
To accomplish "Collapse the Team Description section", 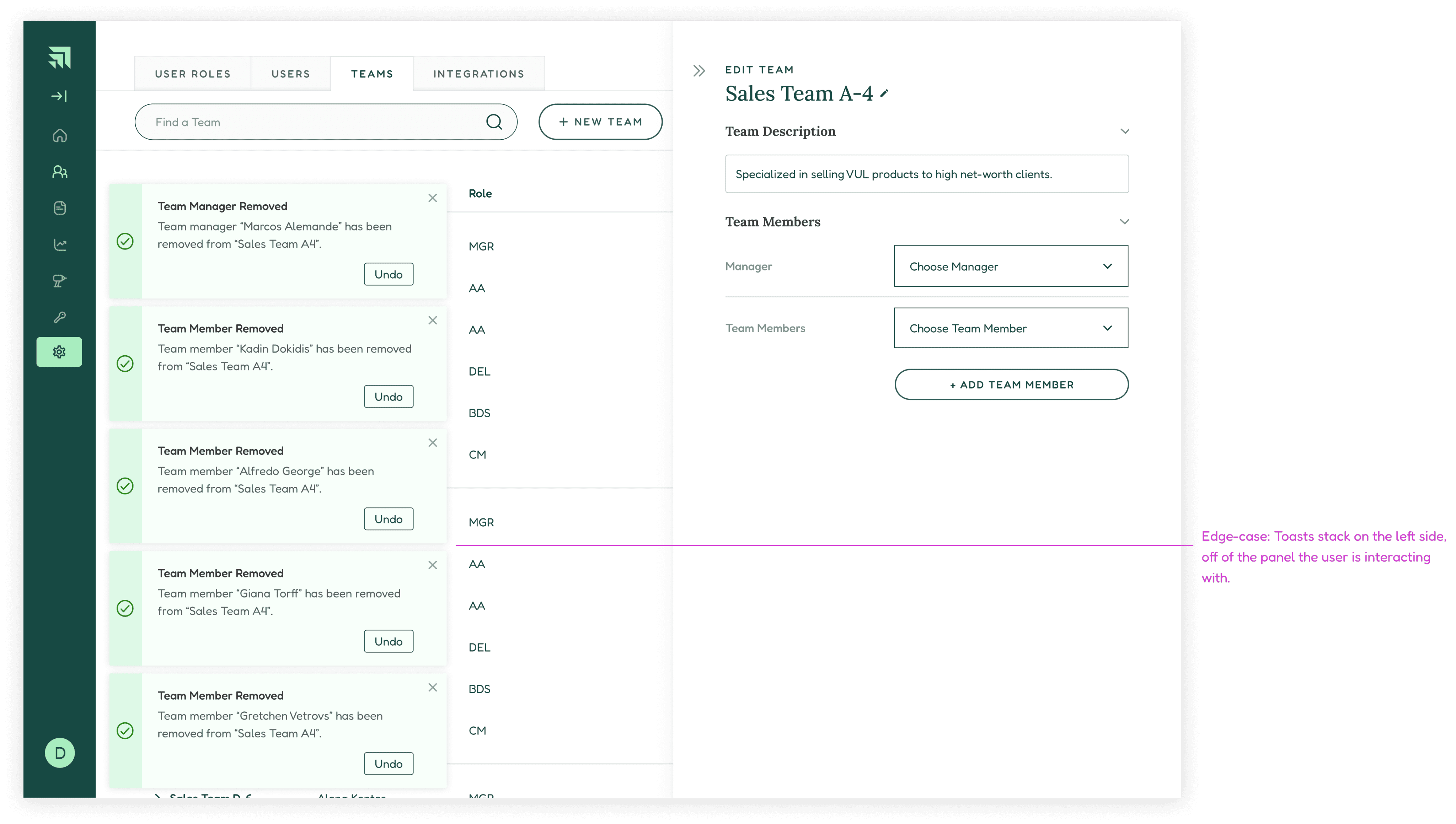I will click(x=1124, y=131).
